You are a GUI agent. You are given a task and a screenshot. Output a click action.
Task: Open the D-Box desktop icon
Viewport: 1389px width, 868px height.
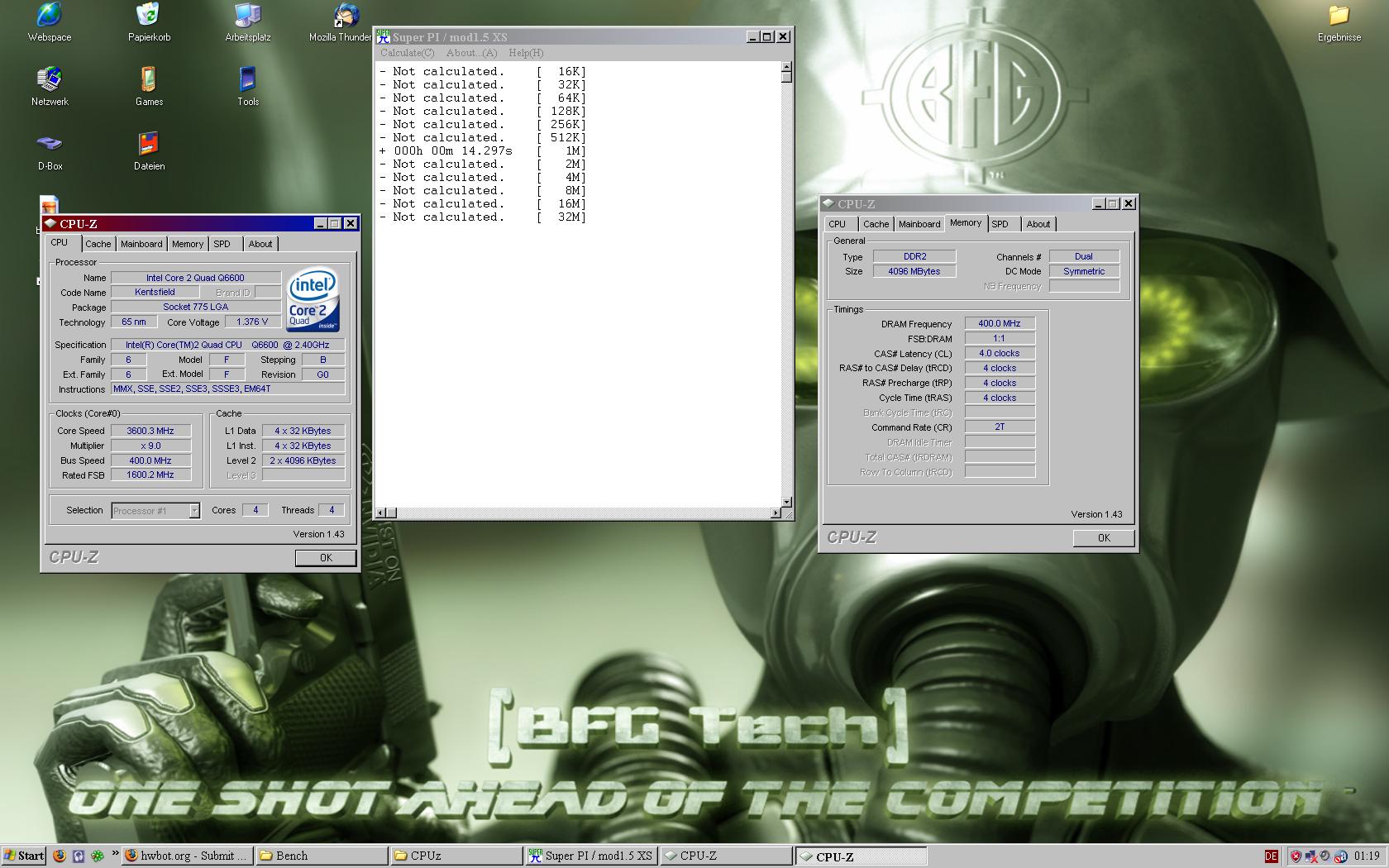pyautogui.click(x=50, y=151)
